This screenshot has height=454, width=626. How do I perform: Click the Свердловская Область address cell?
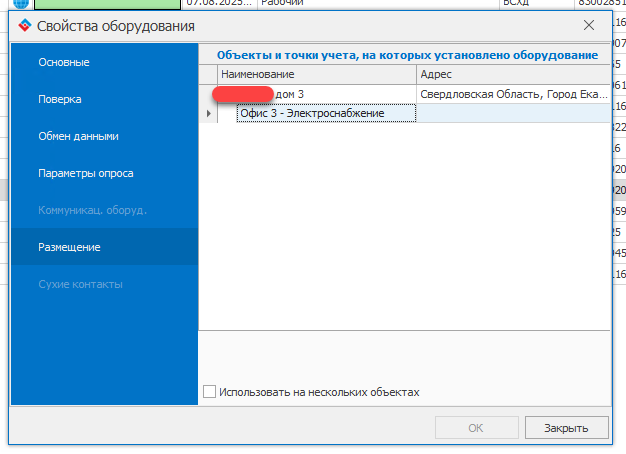(x=512, y=94)
